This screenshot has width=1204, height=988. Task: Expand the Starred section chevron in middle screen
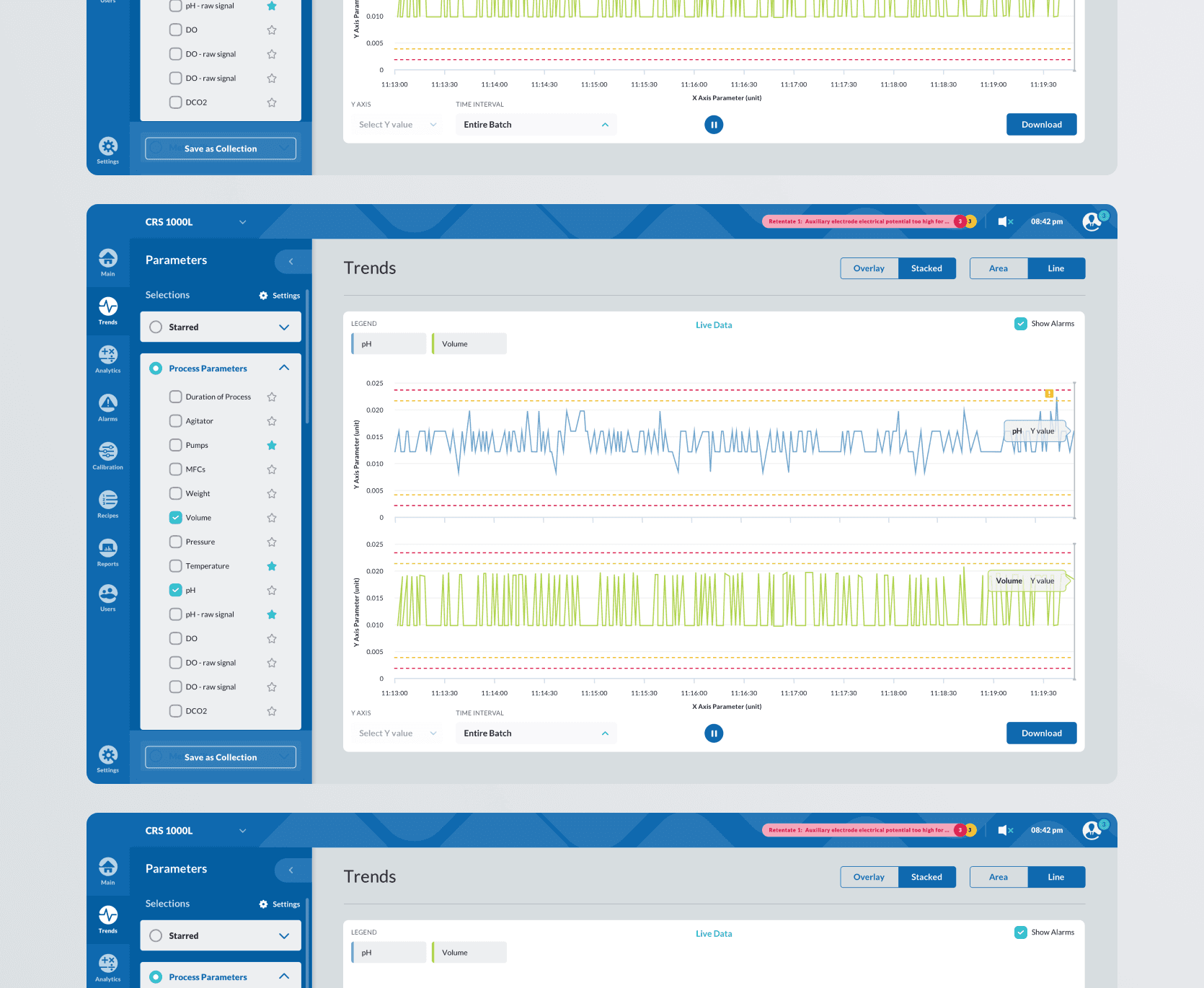[284, 327]
